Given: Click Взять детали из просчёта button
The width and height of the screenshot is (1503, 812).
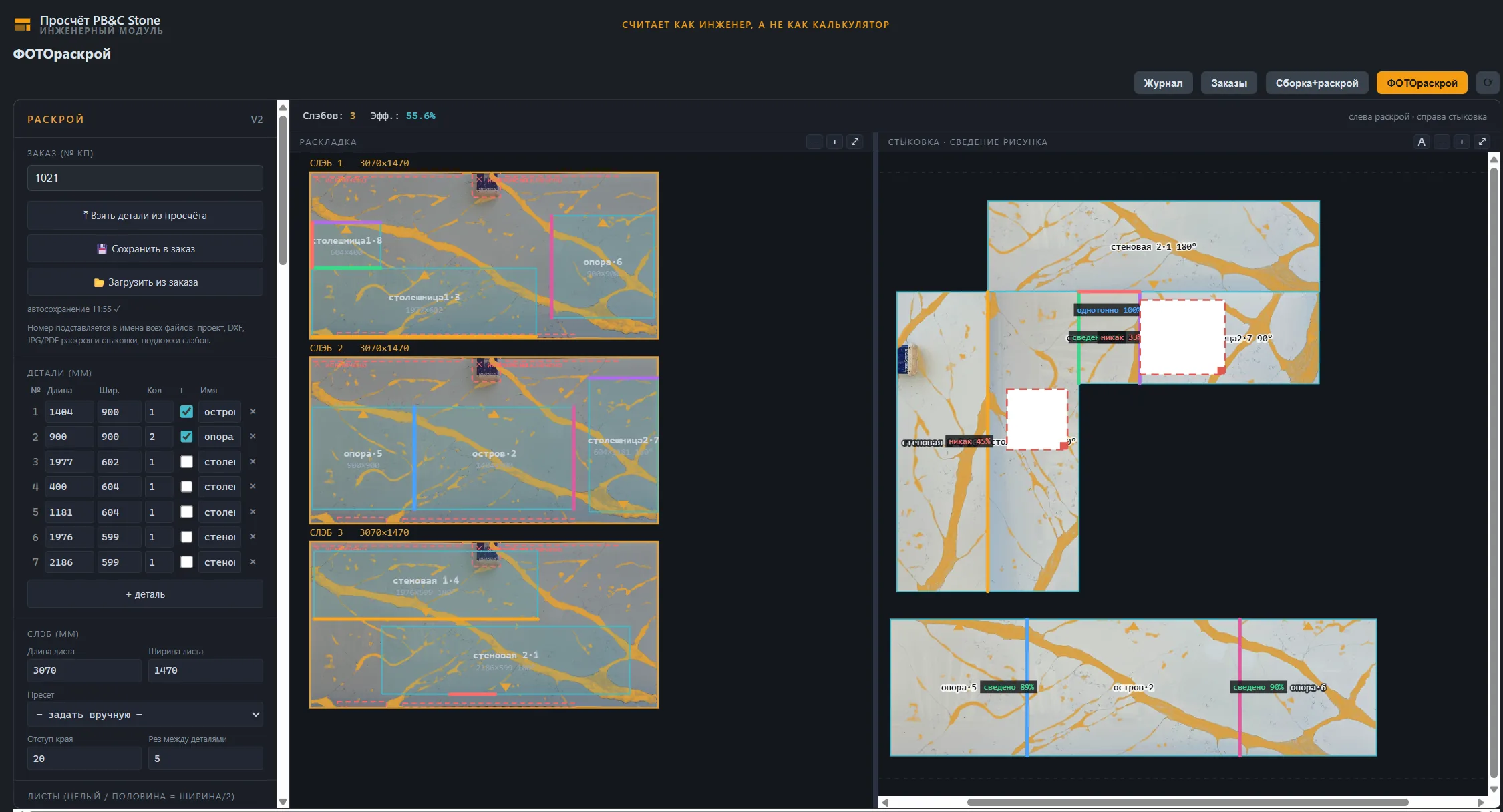Looking at the screenshot, I should tap(145, 215).
